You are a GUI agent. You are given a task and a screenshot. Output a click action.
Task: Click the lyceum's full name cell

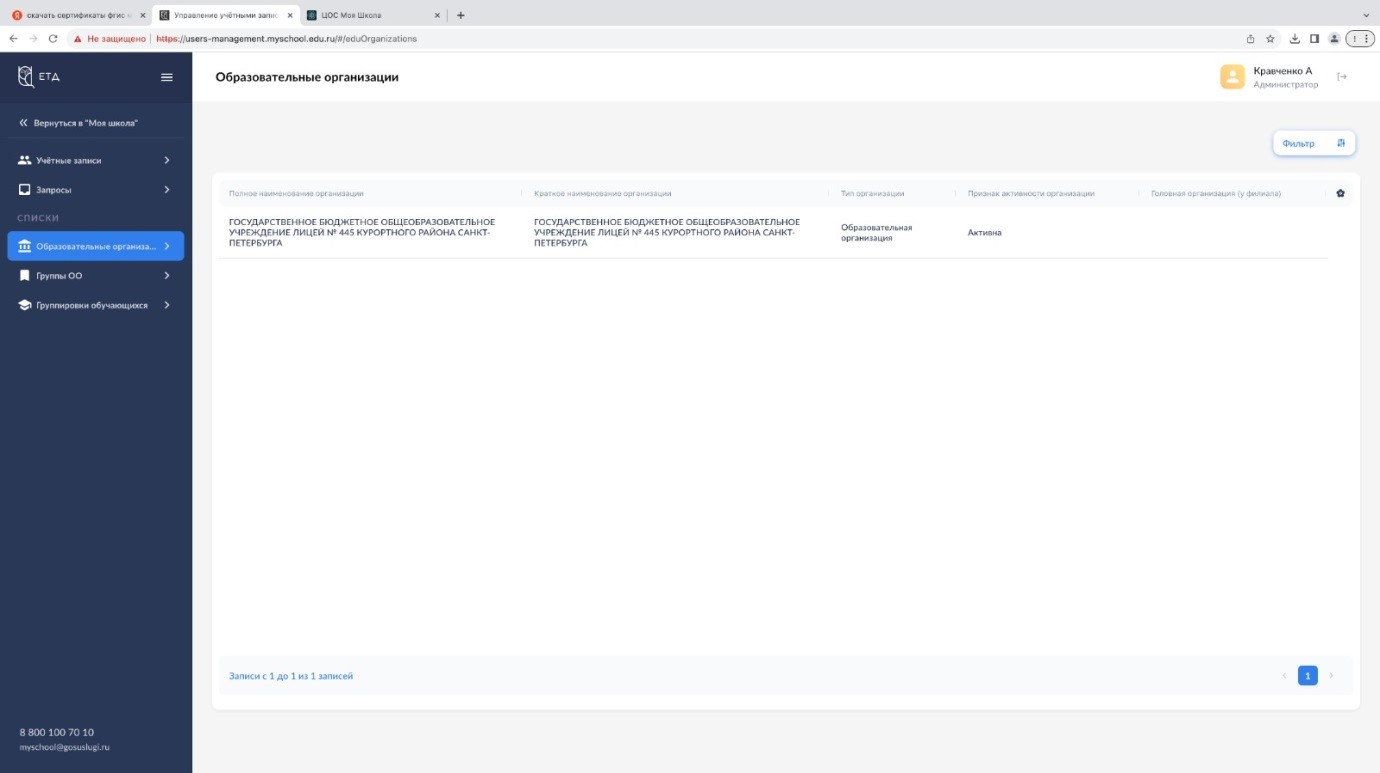[362, 232]
